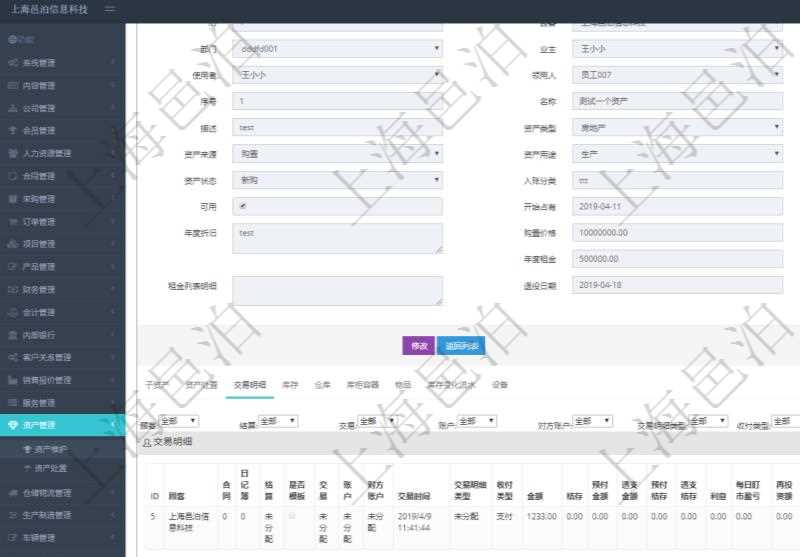Image resolution: width=800 pixels, height=557 pixels.
Task: Click the 资产管理 diamond icon
Action: (x=13, y=425)
